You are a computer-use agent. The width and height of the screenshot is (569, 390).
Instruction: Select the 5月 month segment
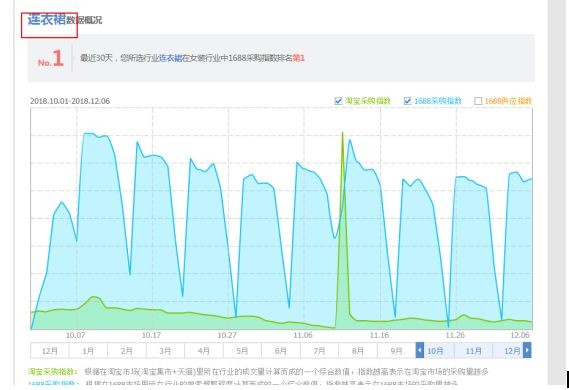242,351
